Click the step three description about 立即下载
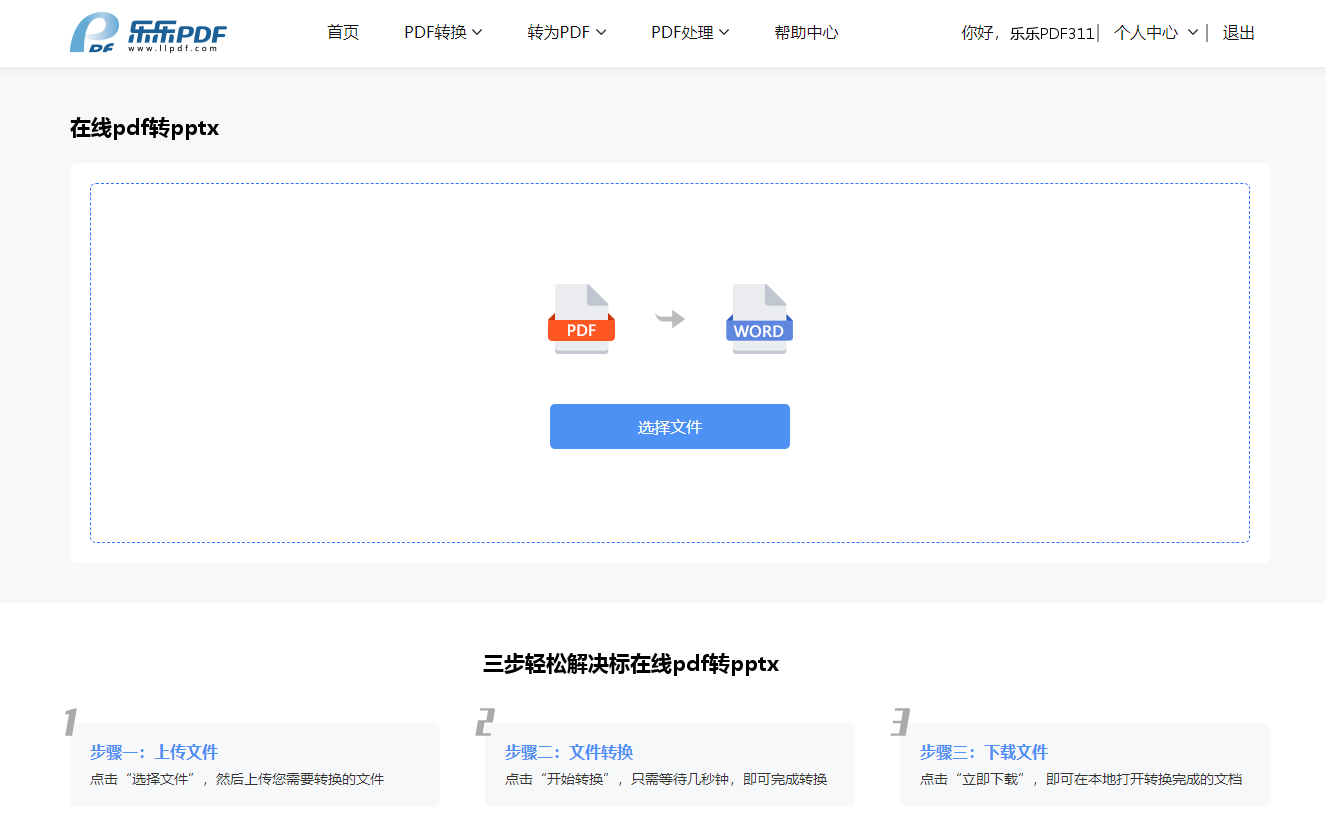The height and width of the screenshot is (833, 1326). (1081, 779)
